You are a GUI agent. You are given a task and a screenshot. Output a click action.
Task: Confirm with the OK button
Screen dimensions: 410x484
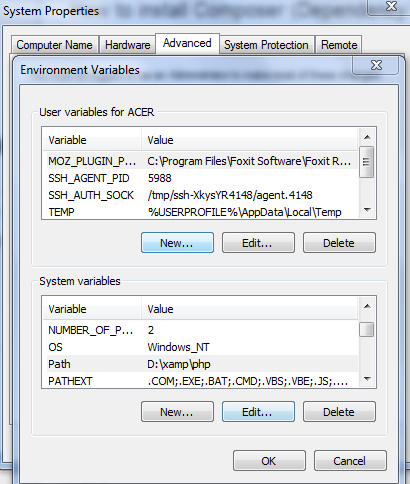(269, 461)
